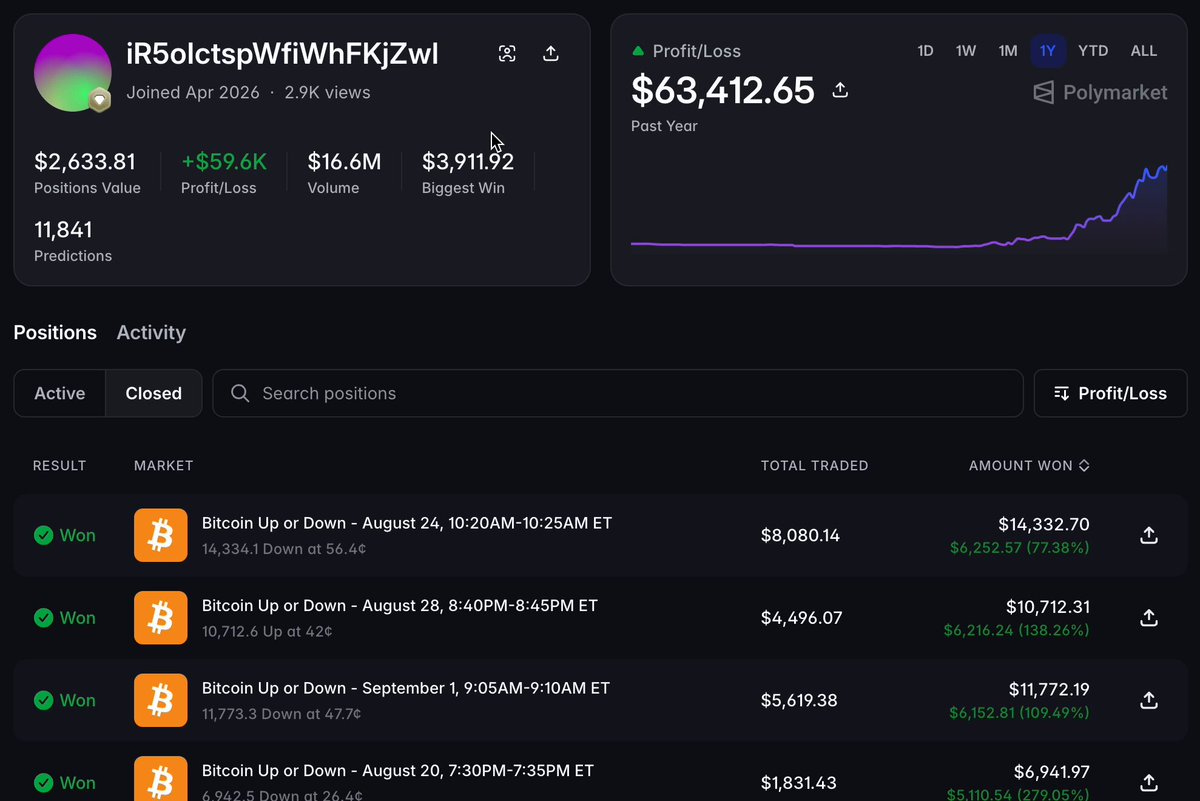This screenshot has height=801, width=1200.
Task: Share the August 24 Bitcoin position
Action: 1149,535
